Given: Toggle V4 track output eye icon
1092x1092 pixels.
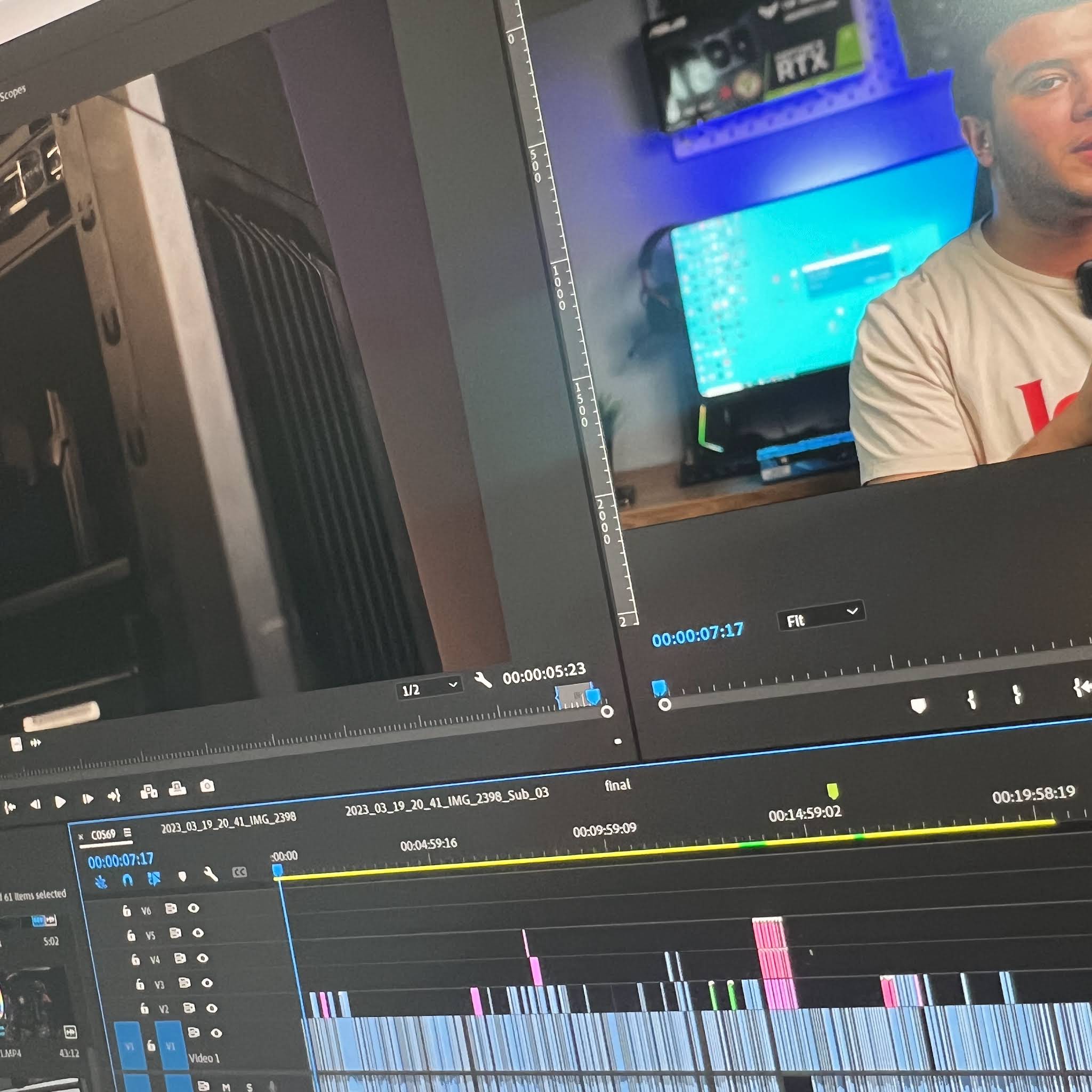Looking at the screenshot, I should [x=202, y=958].
